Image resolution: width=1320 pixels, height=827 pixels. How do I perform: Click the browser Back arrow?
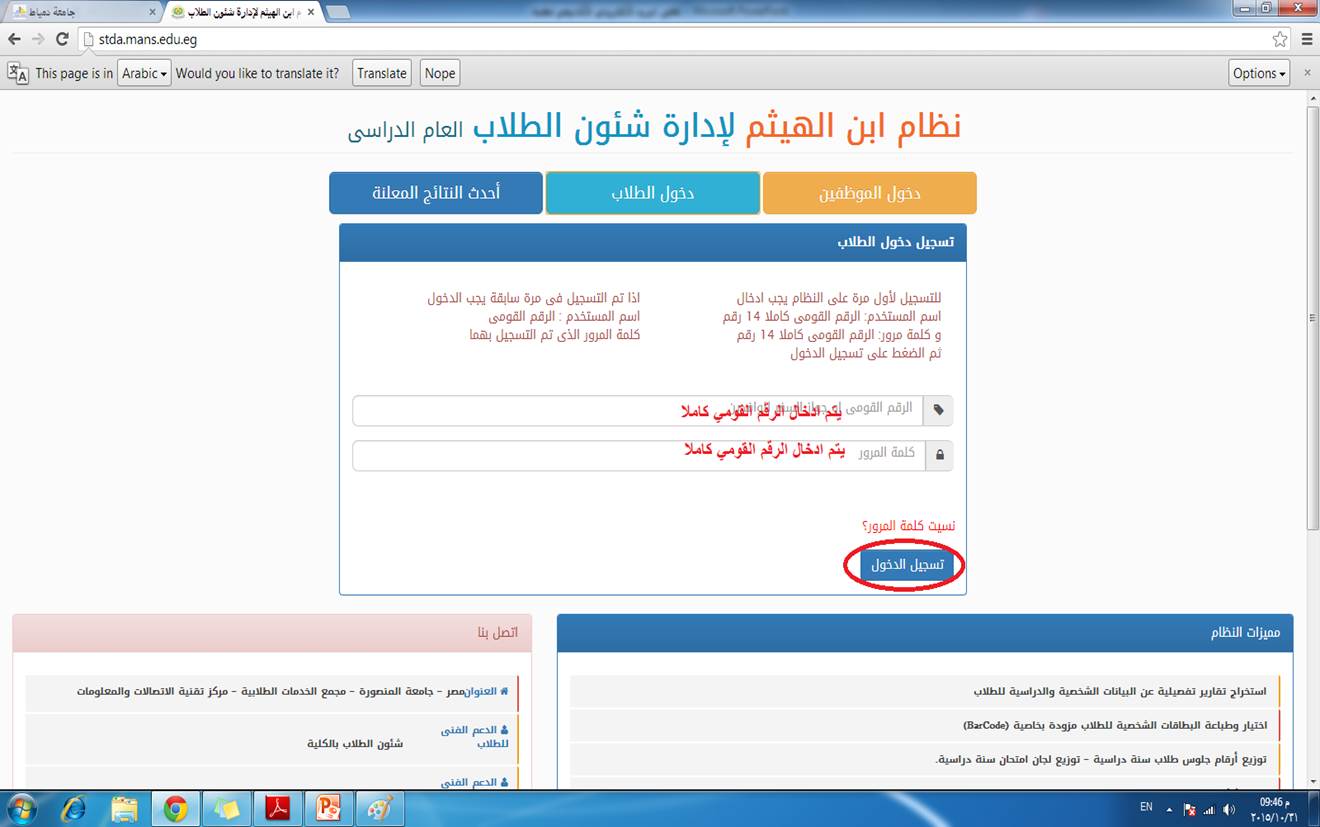tap(14, 39)
